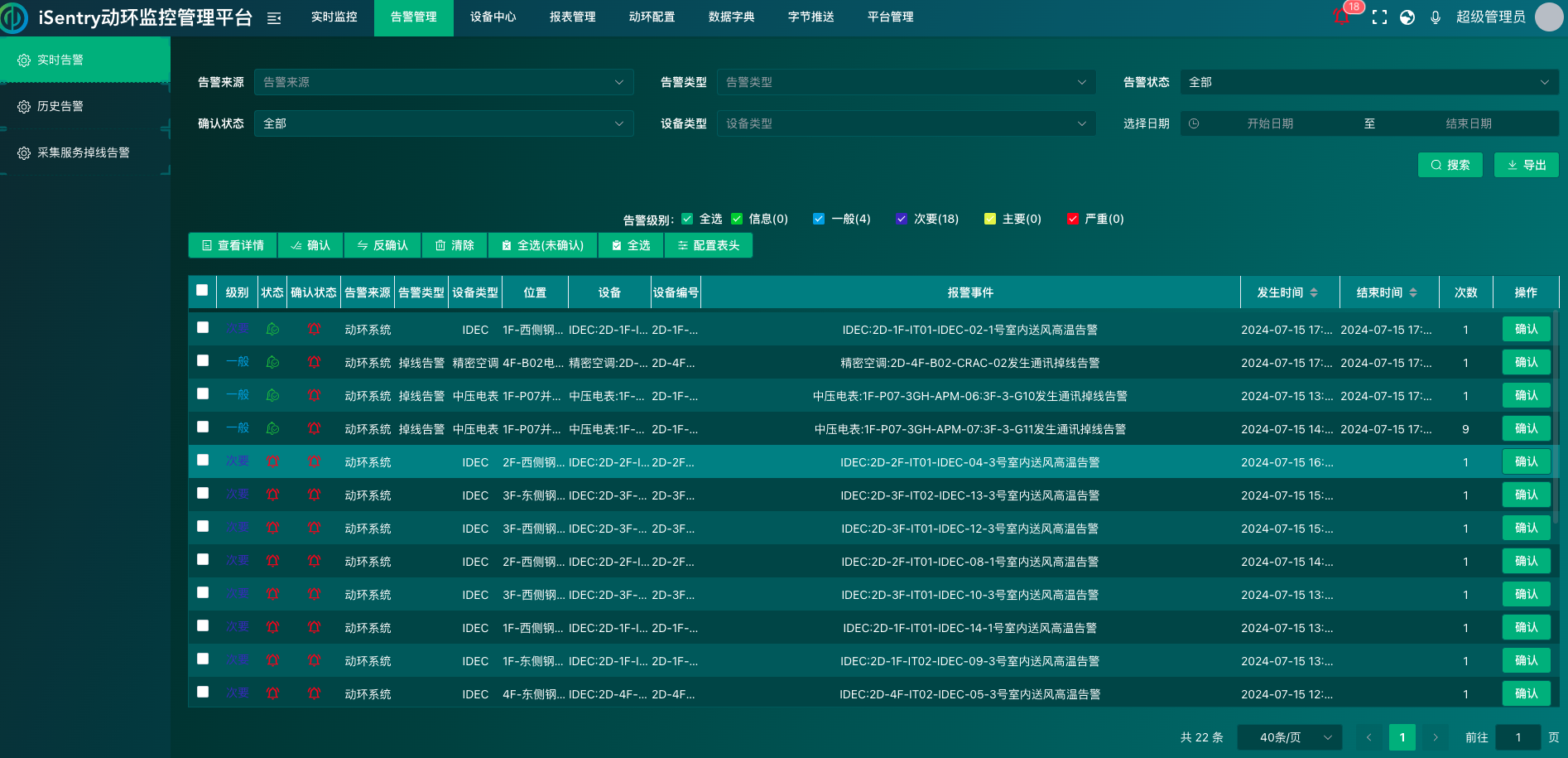Click the confirm-status bell in the IDEC-05-3号 row
Viewport: 1568px width, 758px height.
pyautogui.click(x=314, y=693)
